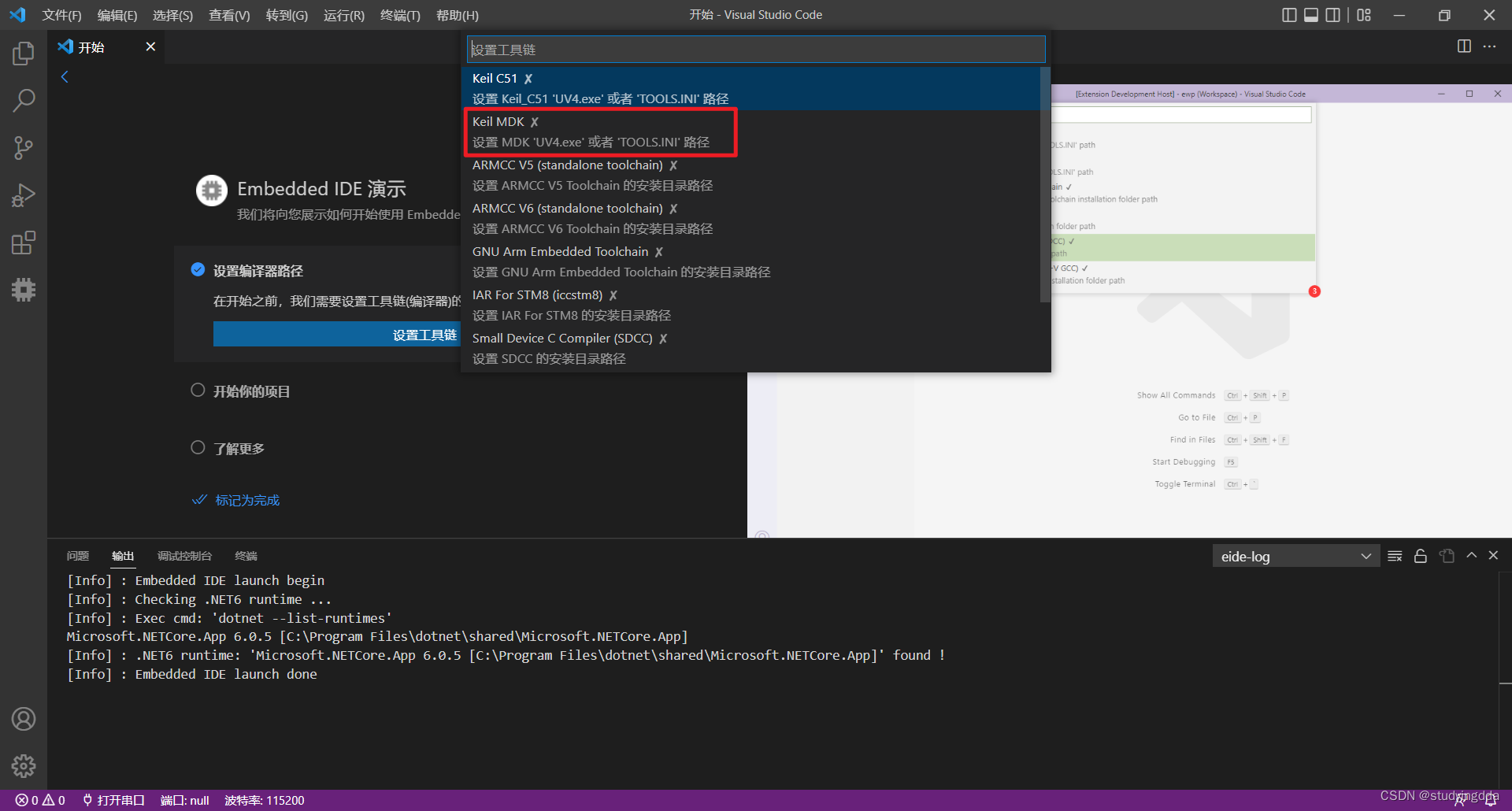
Task: Open Customize Layout icon
Action: tap(1365, 15)
